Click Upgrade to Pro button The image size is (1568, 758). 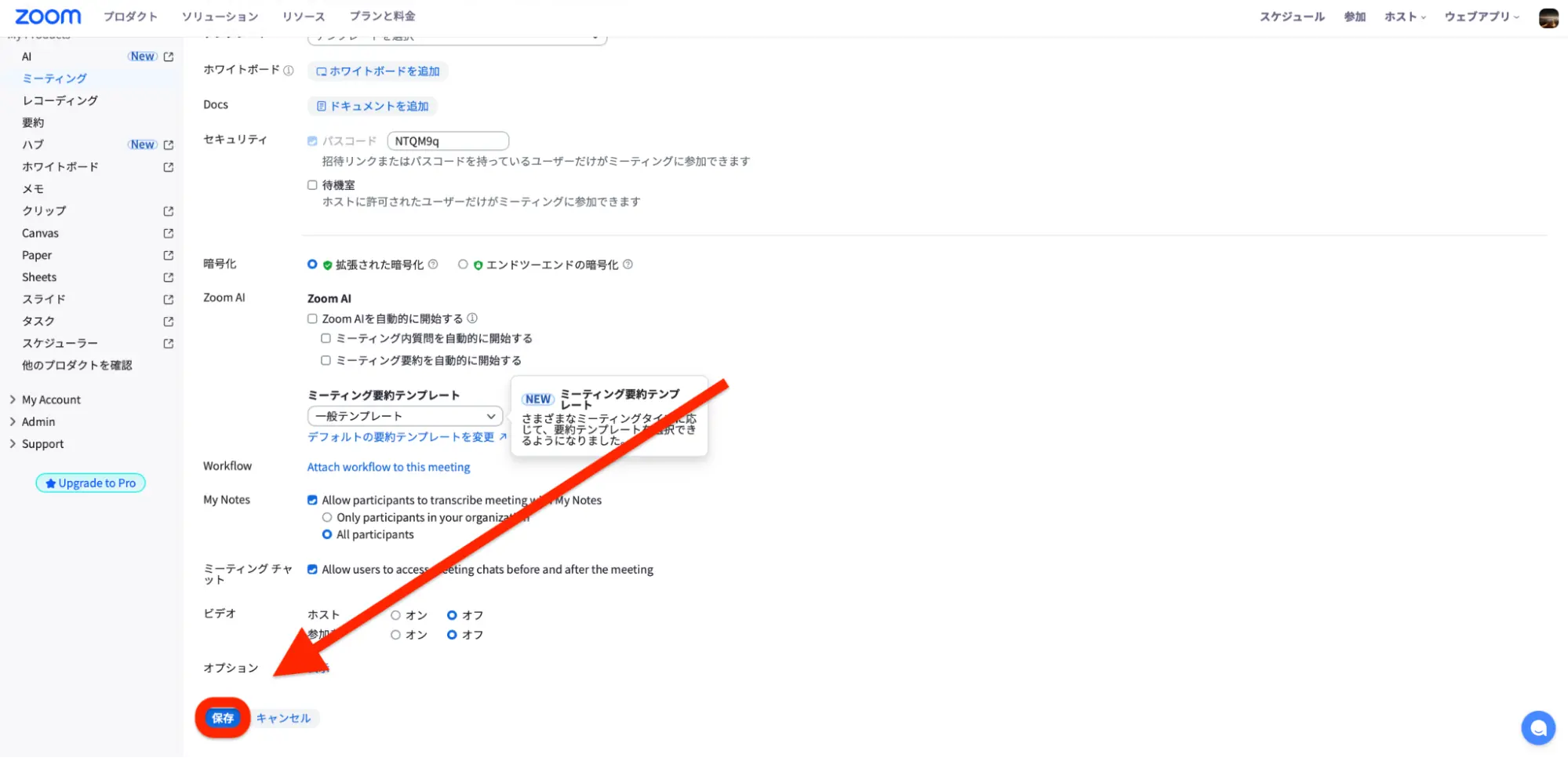91,483
